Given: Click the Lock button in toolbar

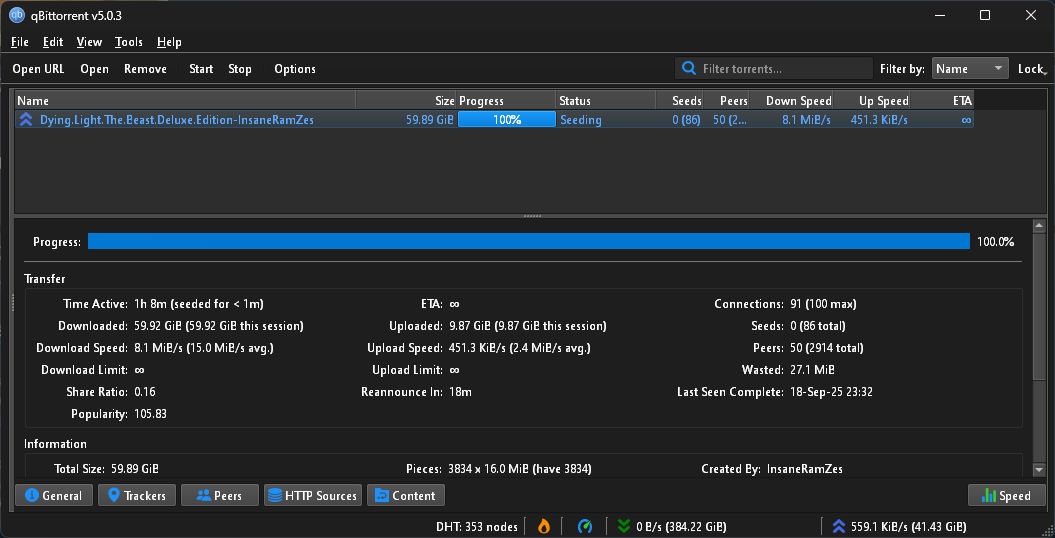Looking at the screenshot, I should 1031,69.
